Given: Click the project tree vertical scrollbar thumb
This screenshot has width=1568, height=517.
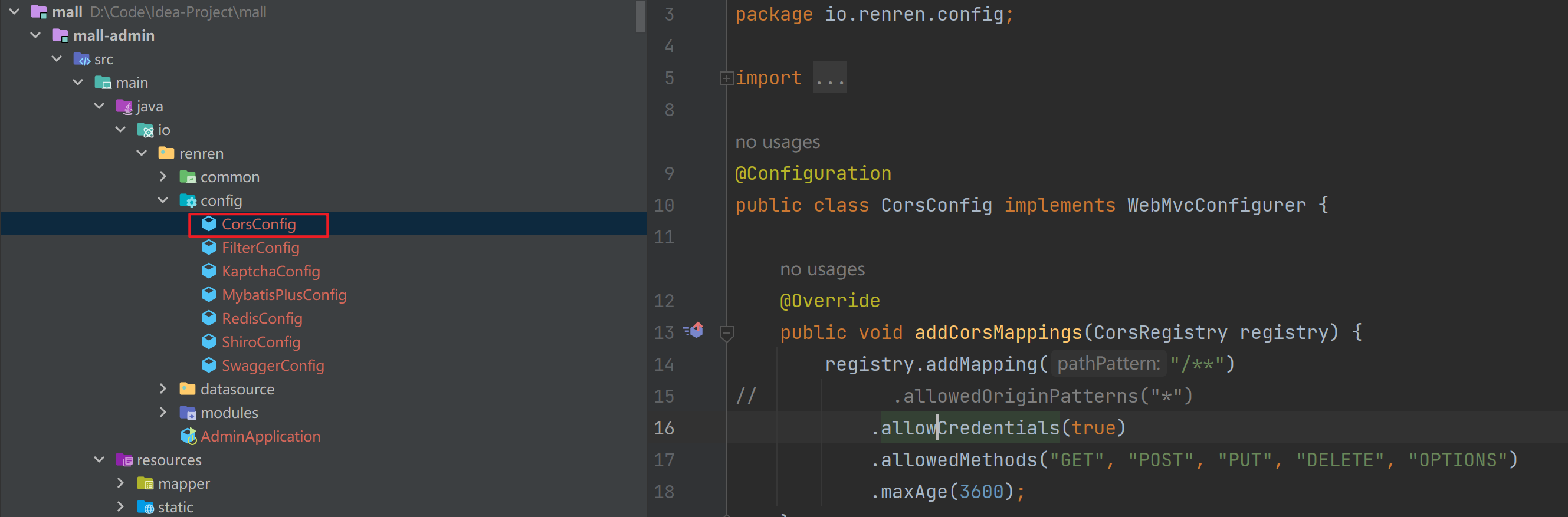Looking at the screenshot, I should pos(639,16).
